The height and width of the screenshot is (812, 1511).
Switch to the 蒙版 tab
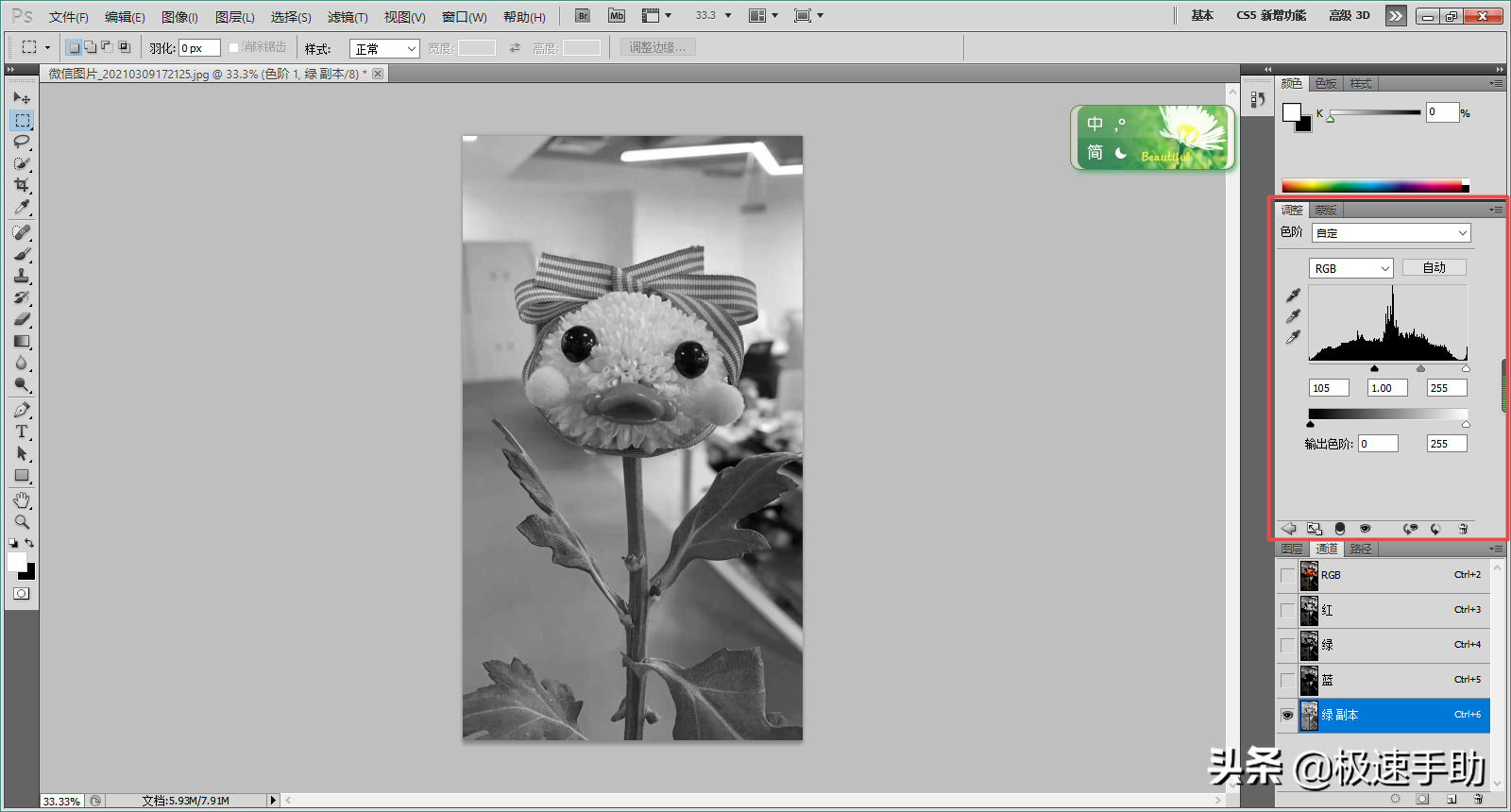coord(1326,210)
